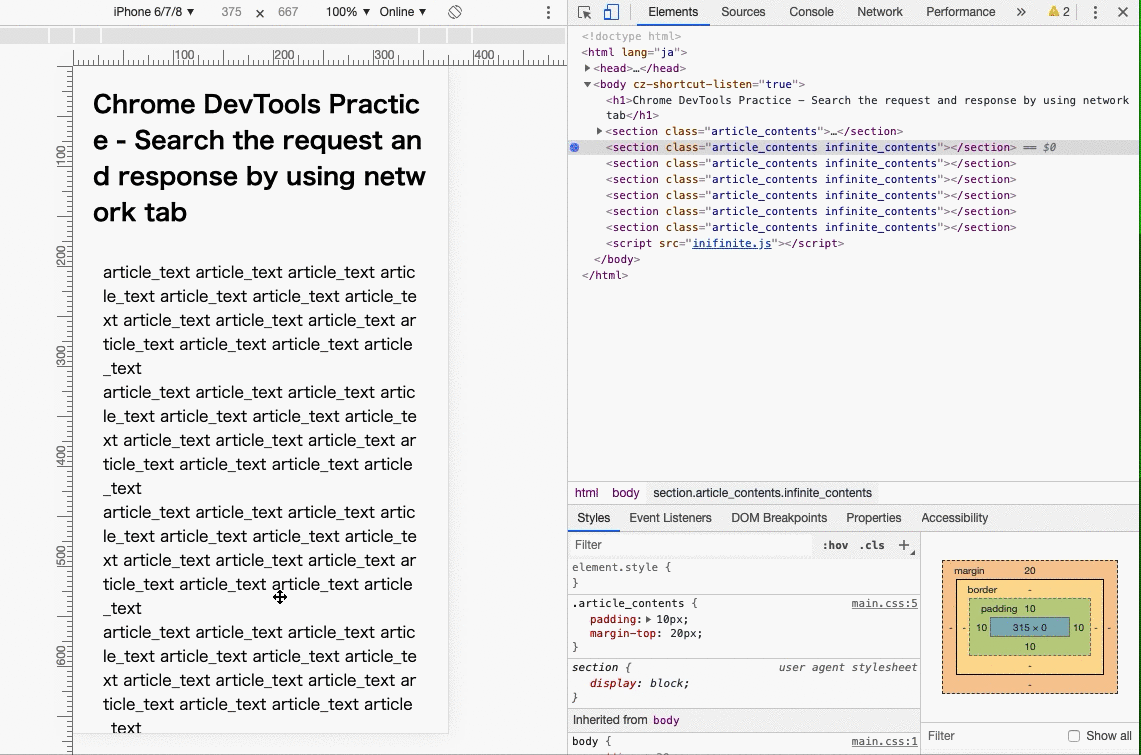Screen dimensions: 1141x755
Task: Toggle the .cls class editor
Action: pyautogui.click(x=872, y=545)
